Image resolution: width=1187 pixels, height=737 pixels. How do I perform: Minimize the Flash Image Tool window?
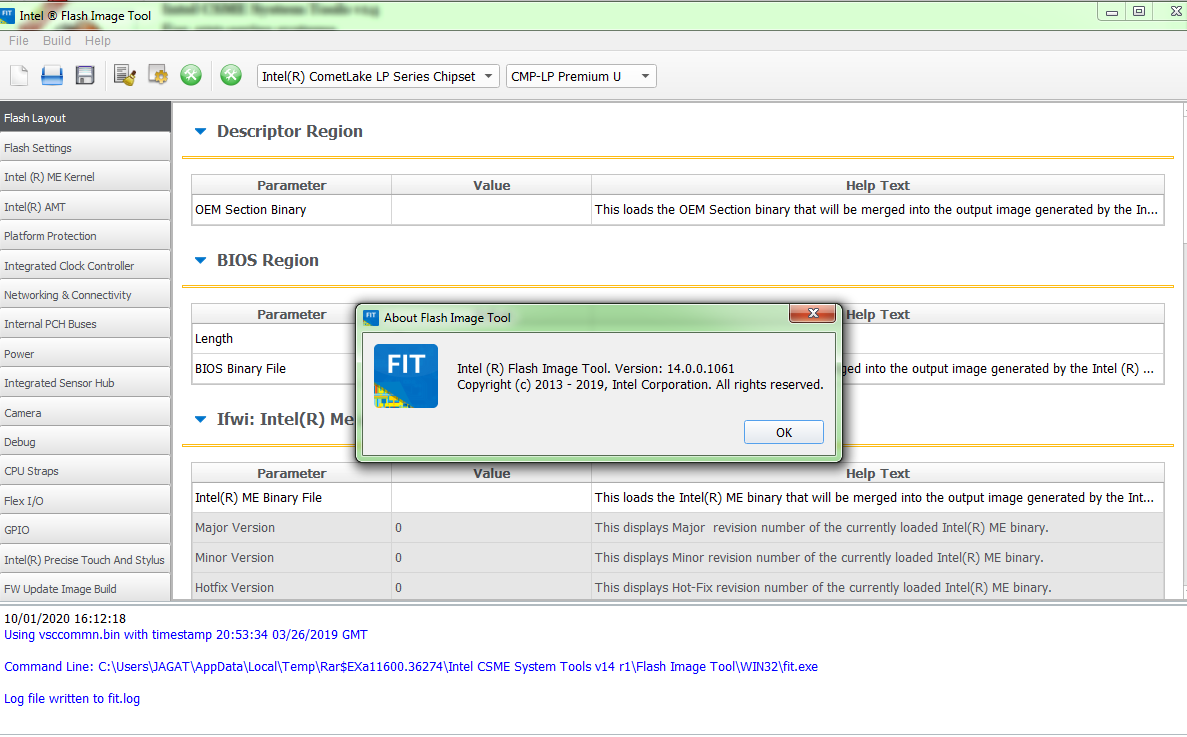tap(1111, 11)
